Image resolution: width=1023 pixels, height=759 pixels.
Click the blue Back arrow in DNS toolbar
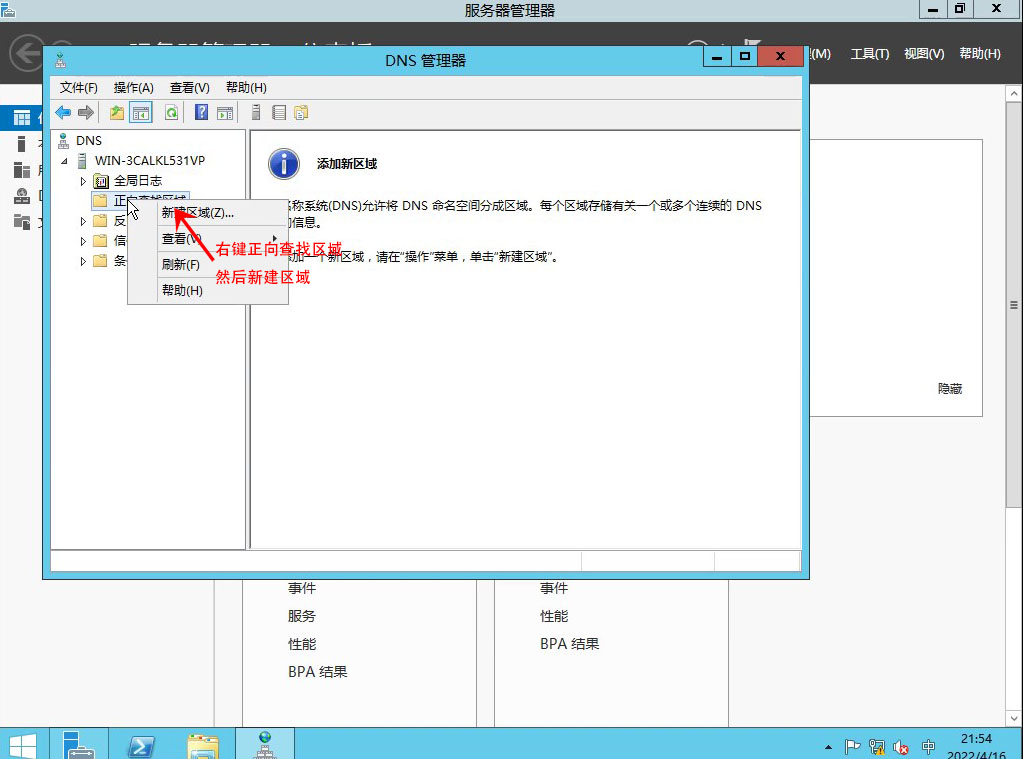(63, 113)
